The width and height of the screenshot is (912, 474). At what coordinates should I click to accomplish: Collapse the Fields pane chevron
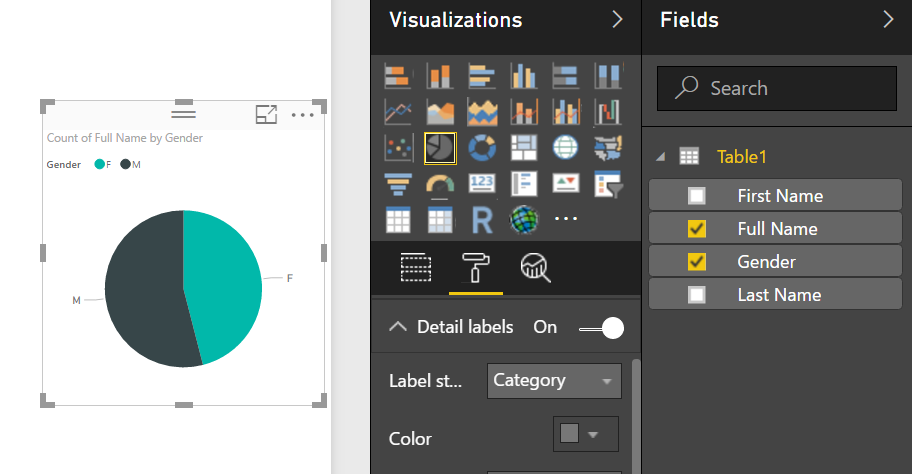888,20
